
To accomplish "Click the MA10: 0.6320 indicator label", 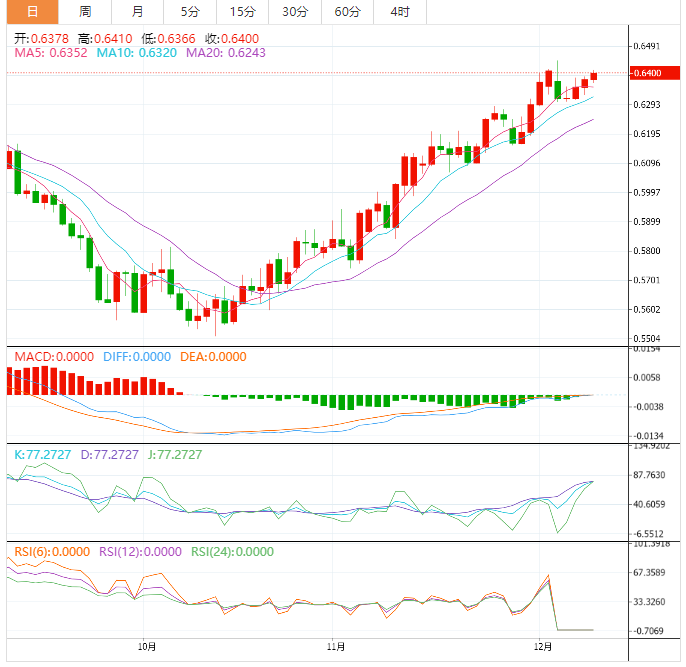I will [136, 53].
